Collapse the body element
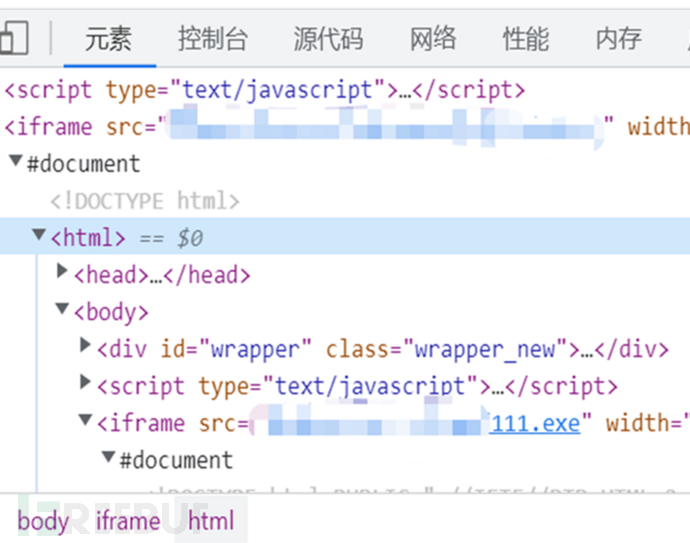Screen dimensions: 690x543 (x=62, y=308)
